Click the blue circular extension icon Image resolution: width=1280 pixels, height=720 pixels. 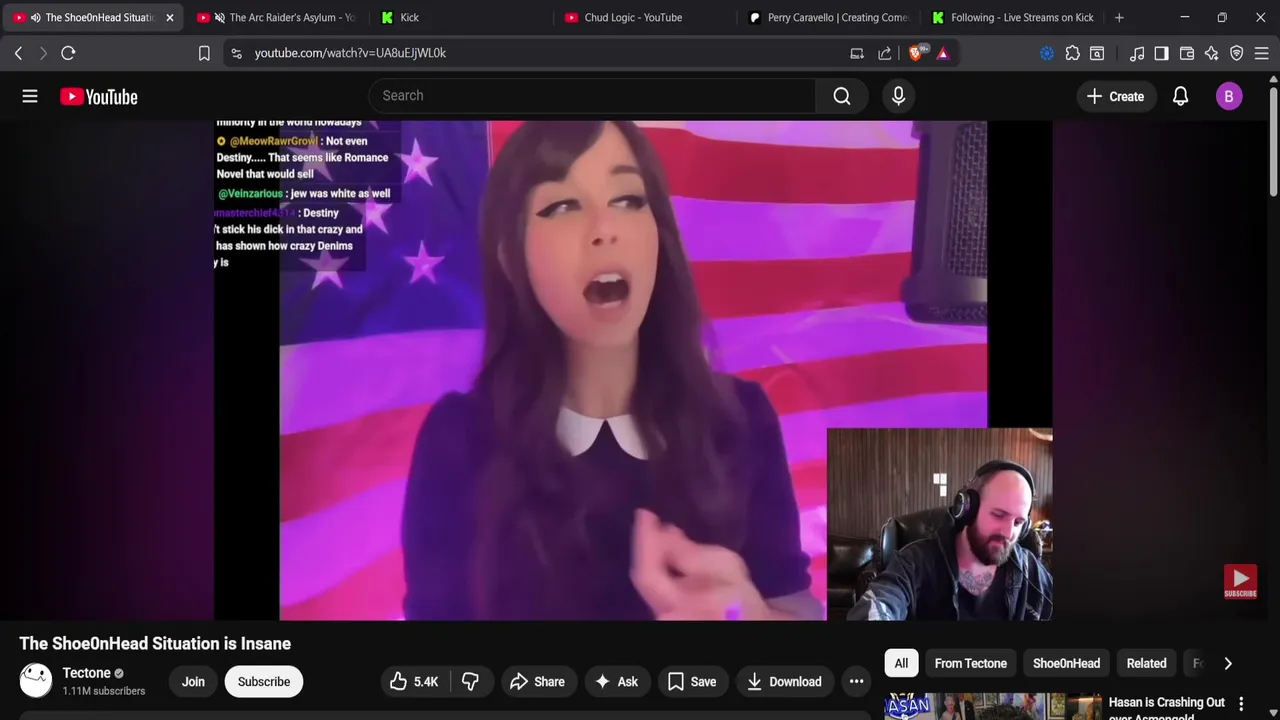[1047, 53]
